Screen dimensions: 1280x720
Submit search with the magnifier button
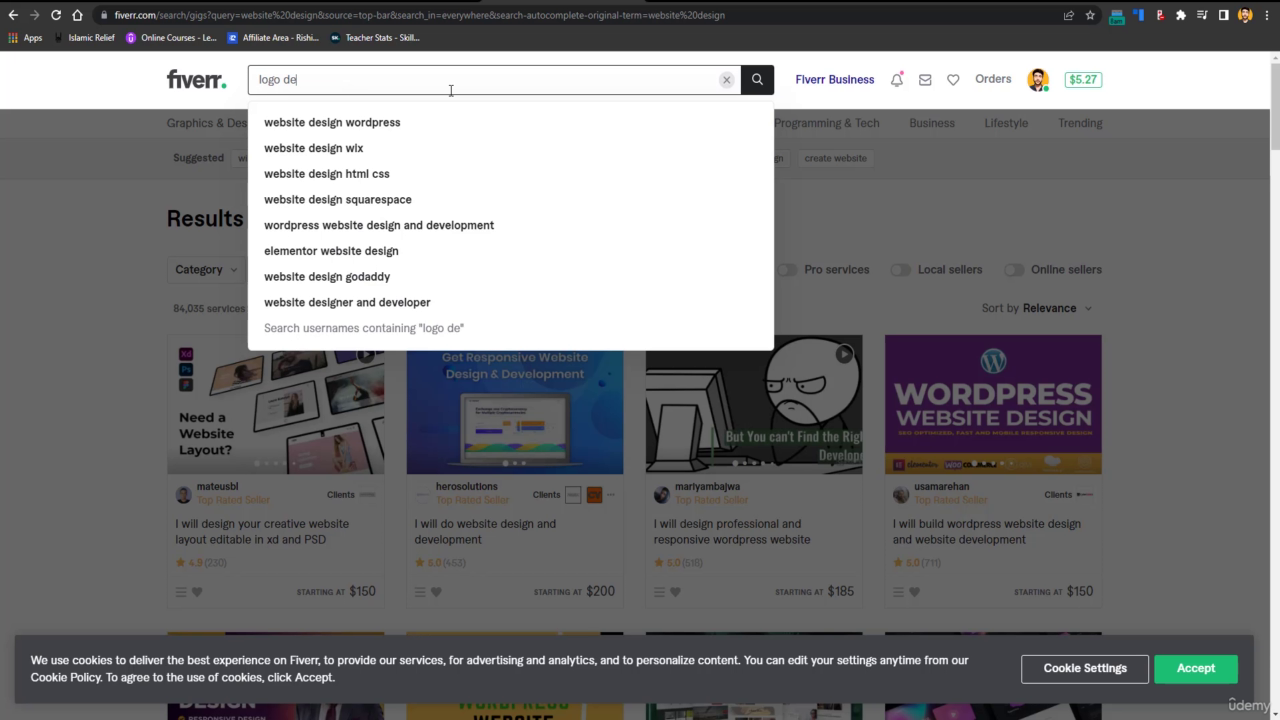[x=757, y=80]
